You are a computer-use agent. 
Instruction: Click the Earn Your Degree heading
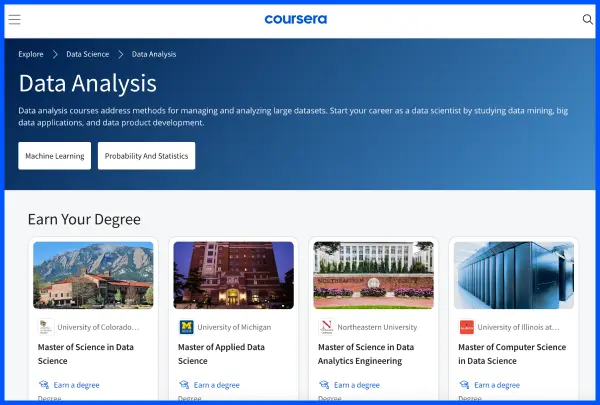(x=84, y=219)
